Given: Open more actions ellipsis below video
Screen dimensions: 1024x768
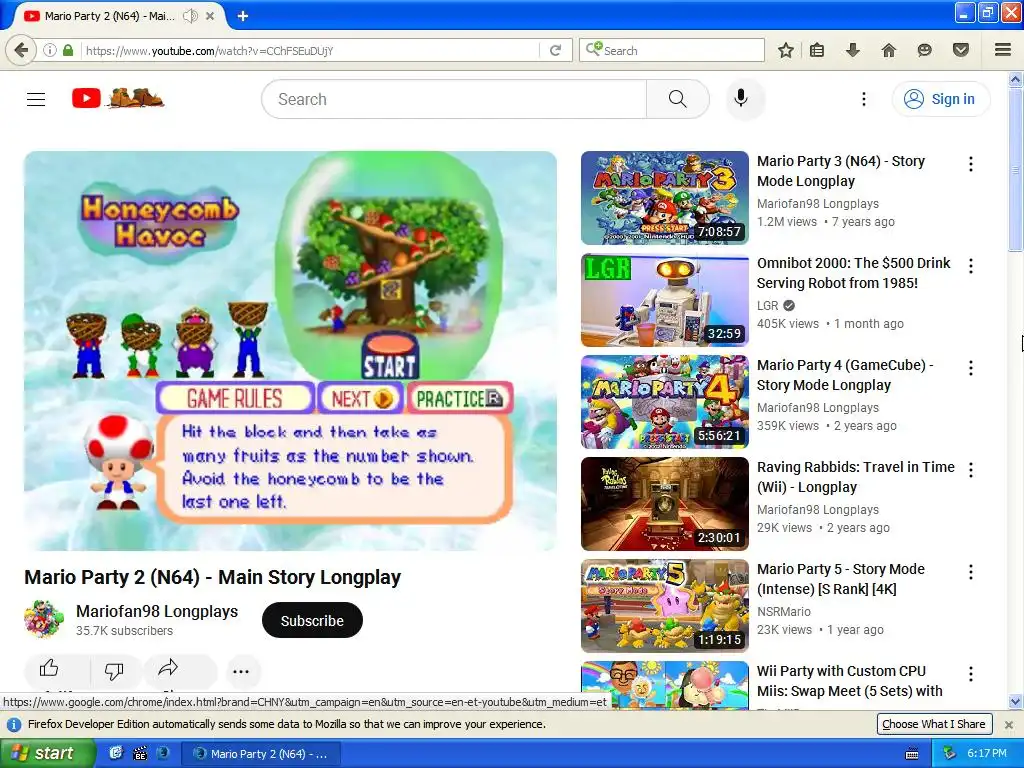Looking at the screenshot, I should coord(241,671).
